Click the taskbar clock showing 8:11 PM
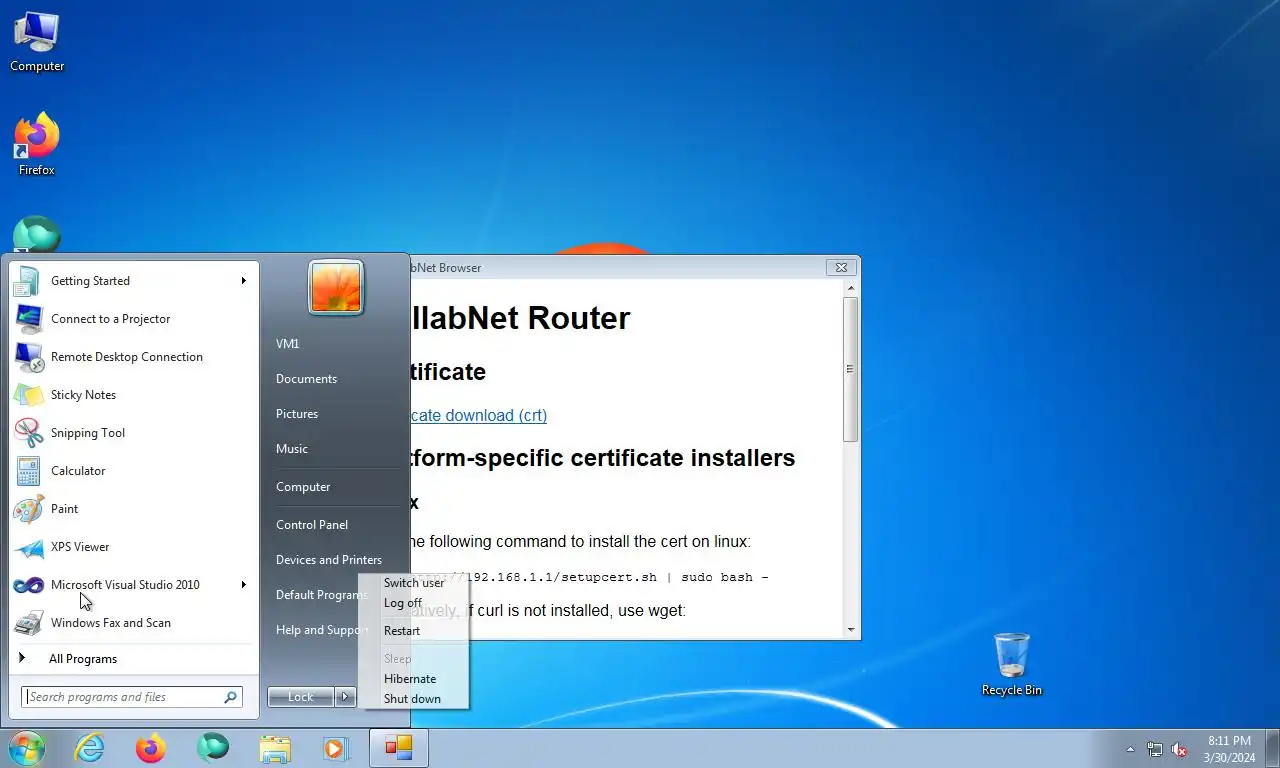The width and height of the screenshot is (1280, 768). pos(1229,749)
